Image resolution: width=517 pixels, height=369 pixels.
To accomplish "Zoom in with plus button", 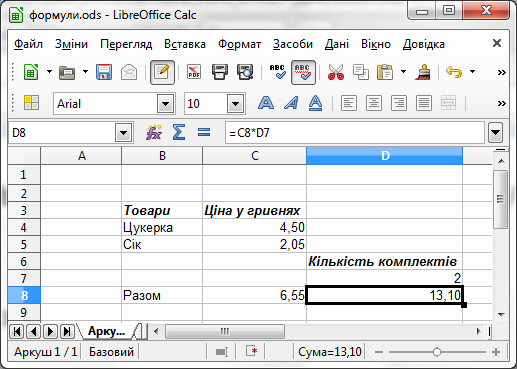I will (x=496, y=352).
